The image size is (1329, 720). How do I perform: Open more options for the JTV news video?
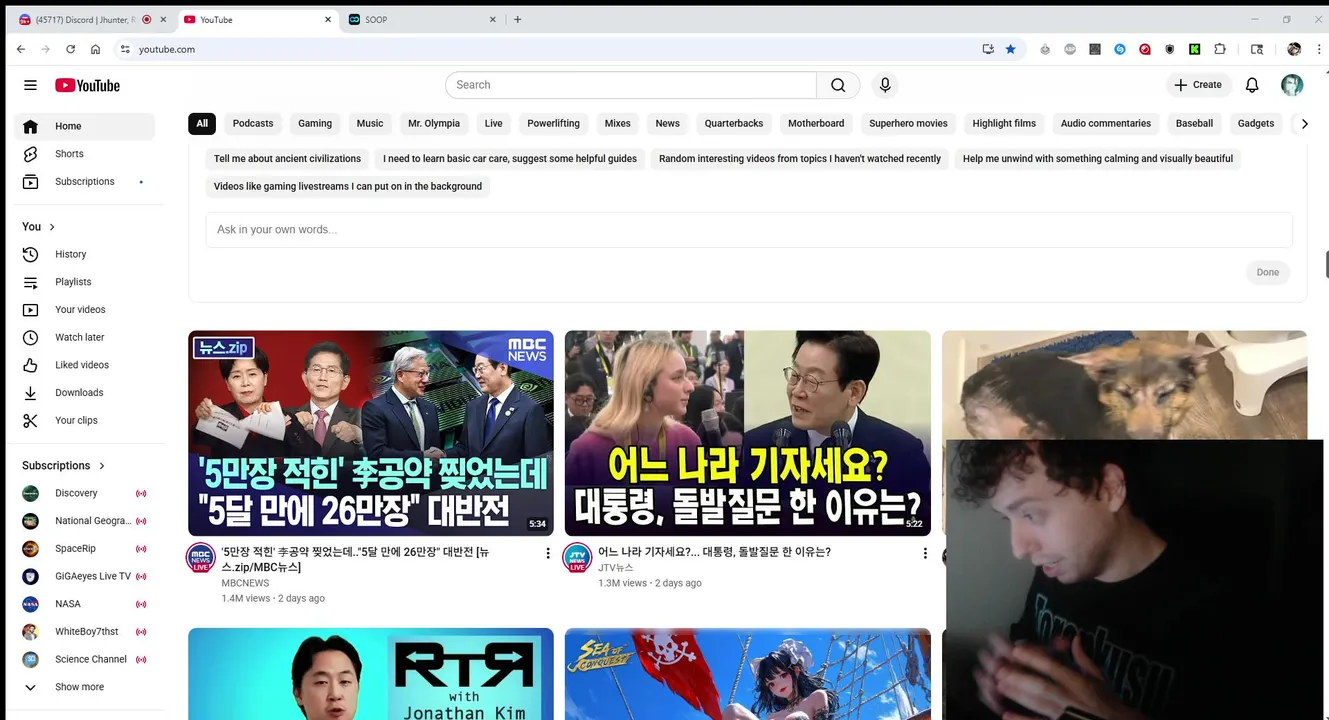[x=924, y=553]
